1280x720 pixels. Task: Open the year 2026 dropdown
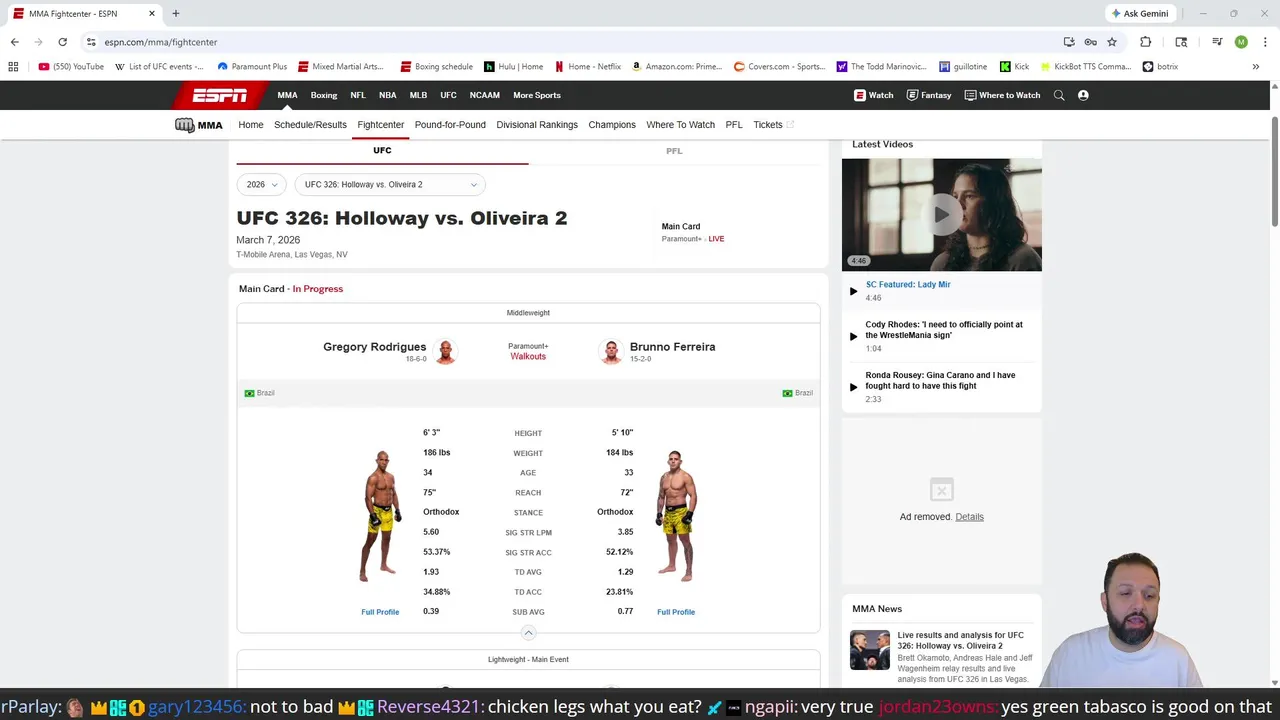pyautogui.click(x=262, y=184)
